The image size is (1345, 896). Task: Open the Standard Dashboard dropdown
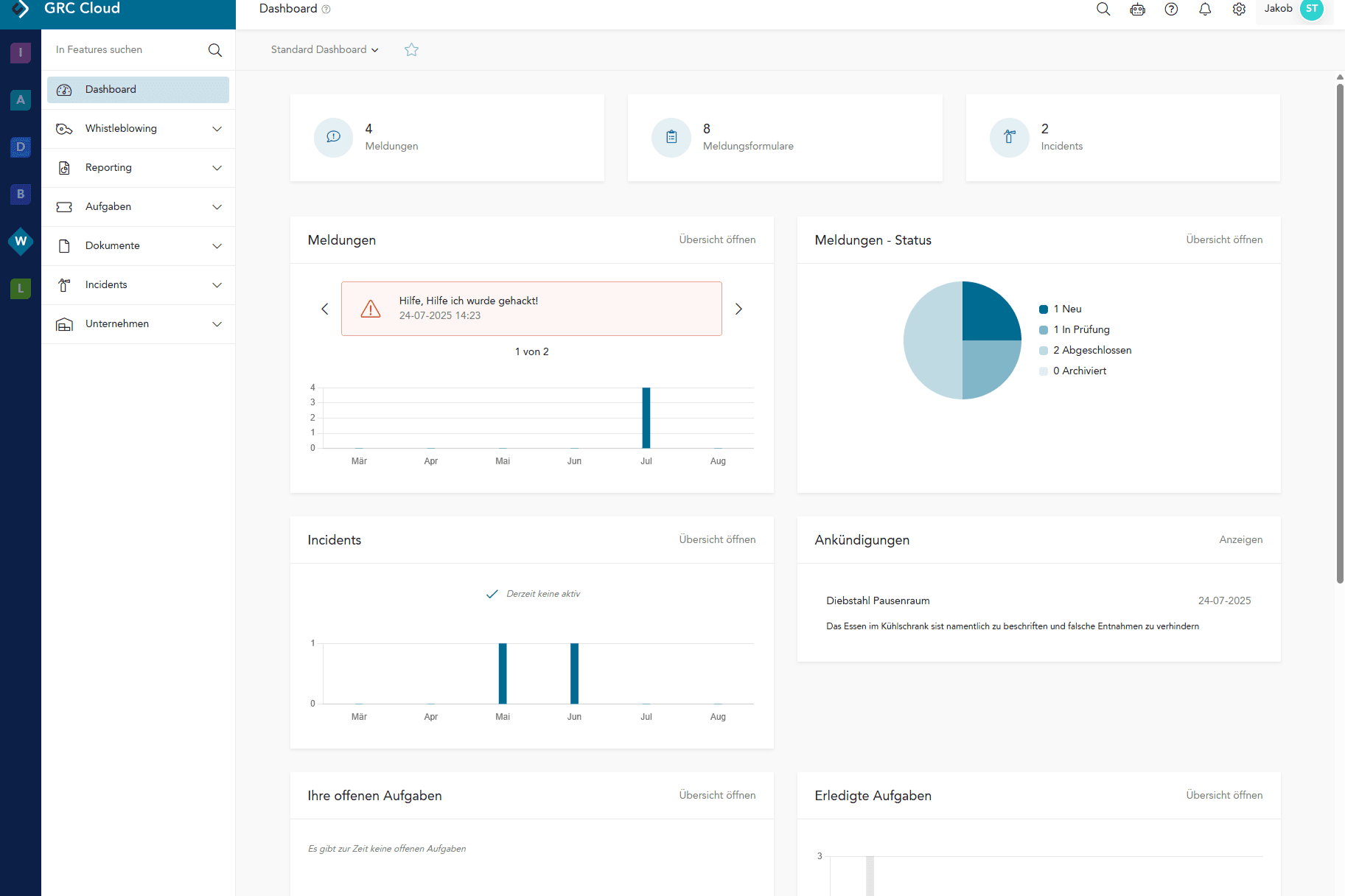tap(324, 49)
